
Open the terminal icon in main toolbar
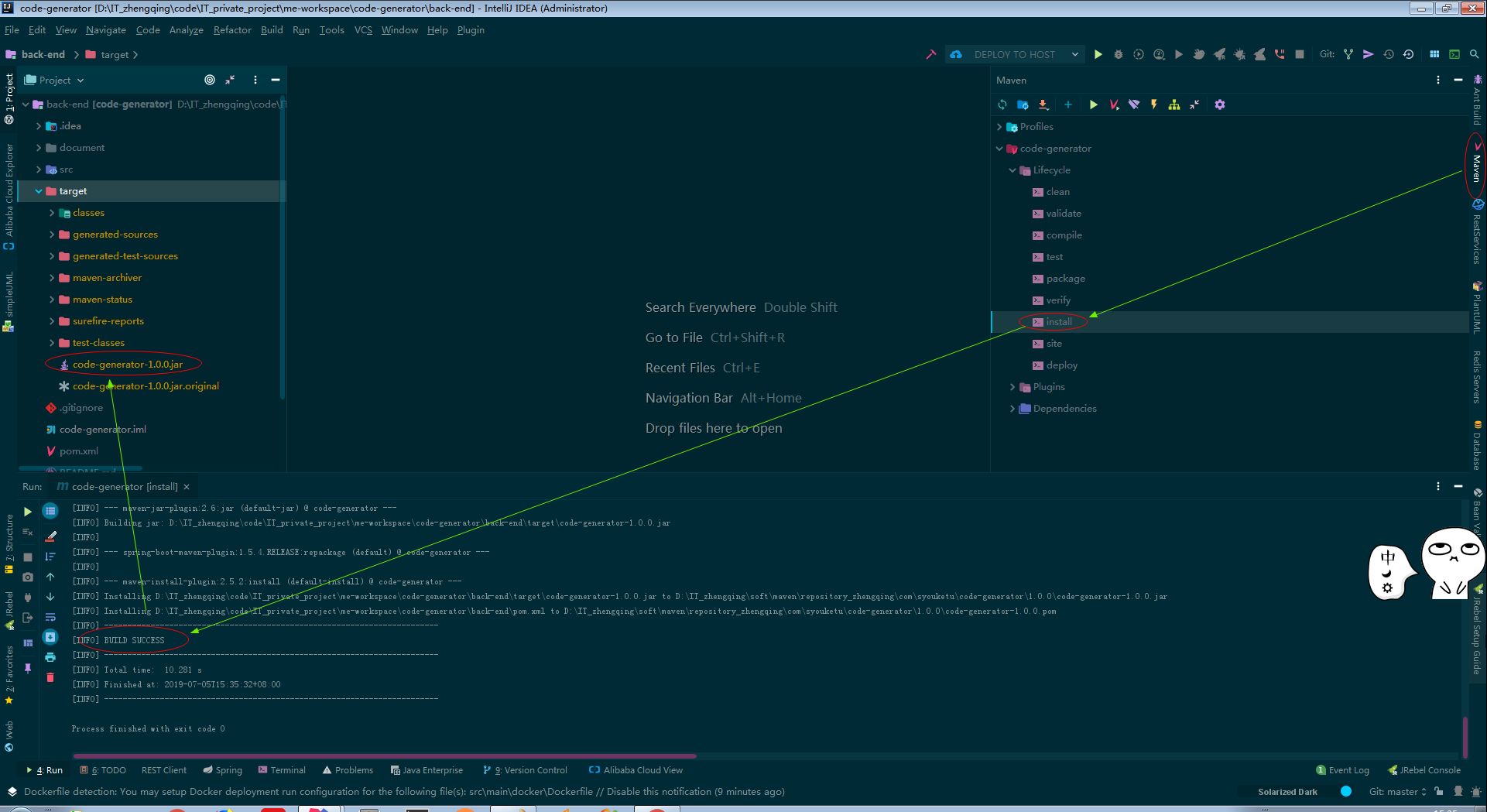(1454, 54)
